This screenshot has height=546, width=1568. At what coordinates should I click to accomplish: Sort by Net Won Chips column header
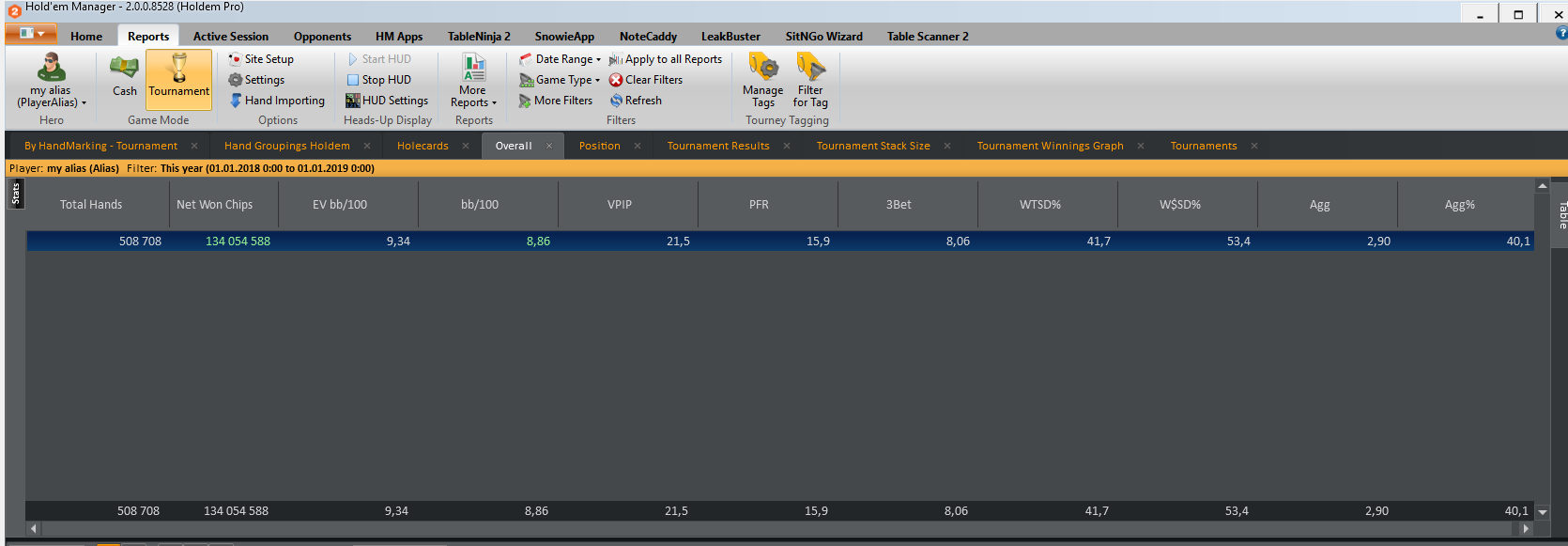pyautogui.click(x=213, y=204)
